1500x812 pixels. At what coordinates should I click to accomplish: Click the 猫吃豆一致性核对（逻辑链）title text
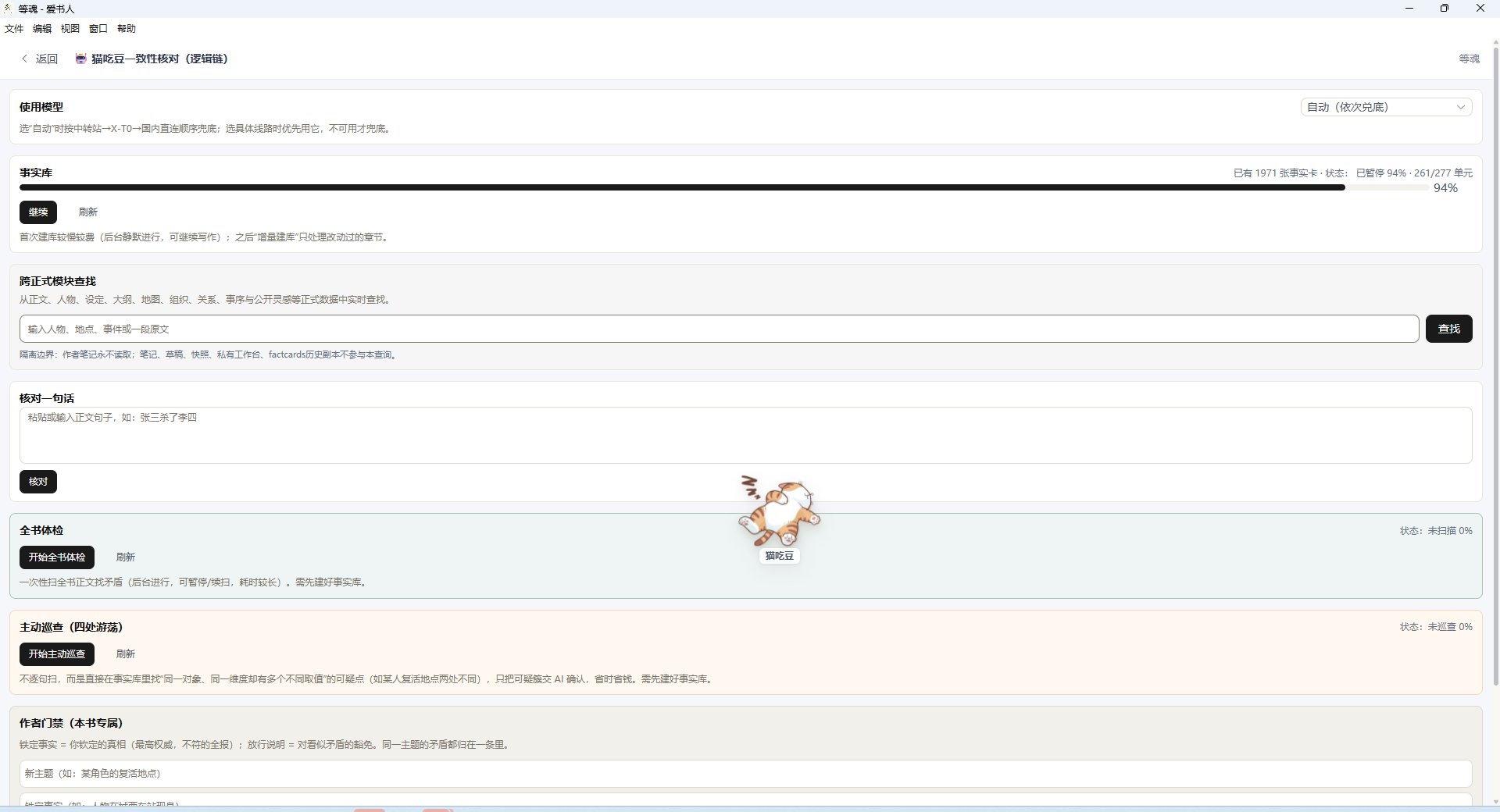click(x=159, y=59)
